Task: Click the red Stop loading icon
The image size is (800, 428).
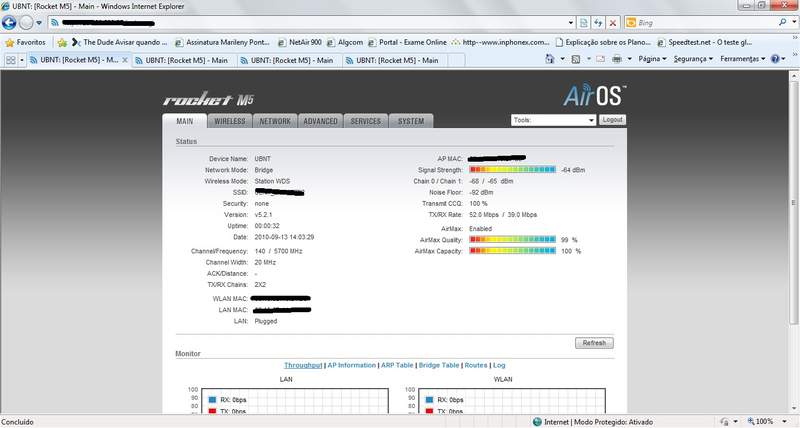Action: 613,23
